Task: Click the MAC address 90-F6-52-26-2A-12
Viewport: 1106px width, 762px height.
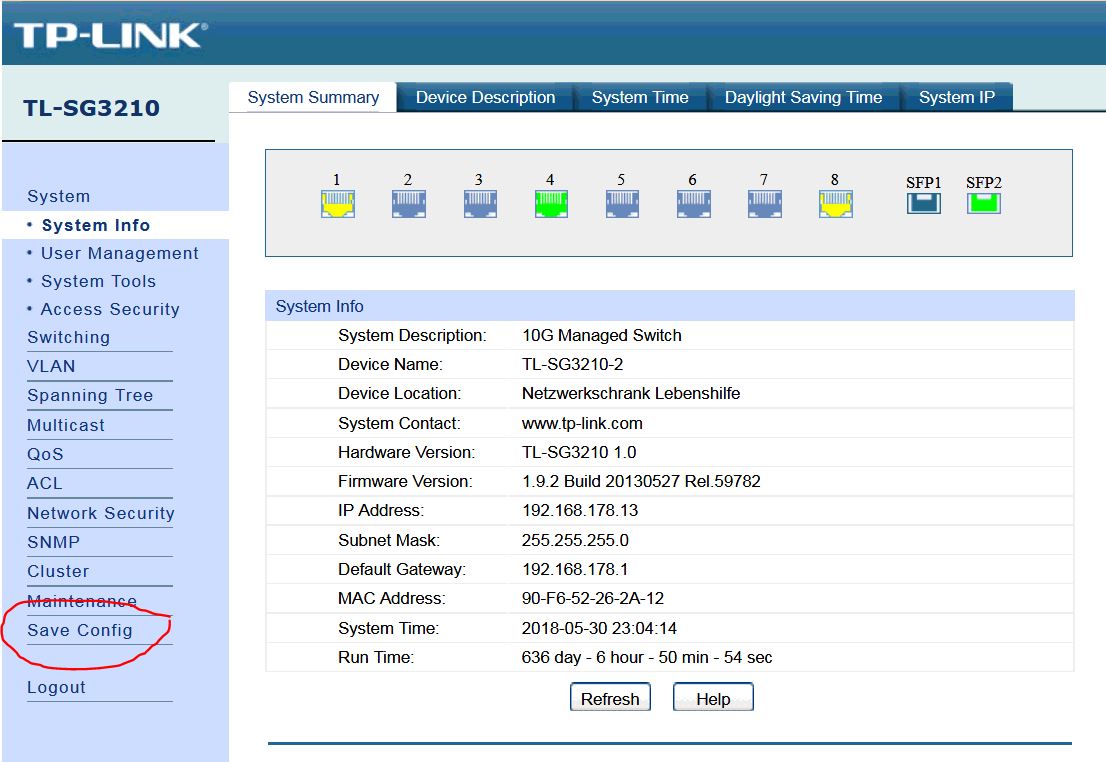Action: [593, 598]
